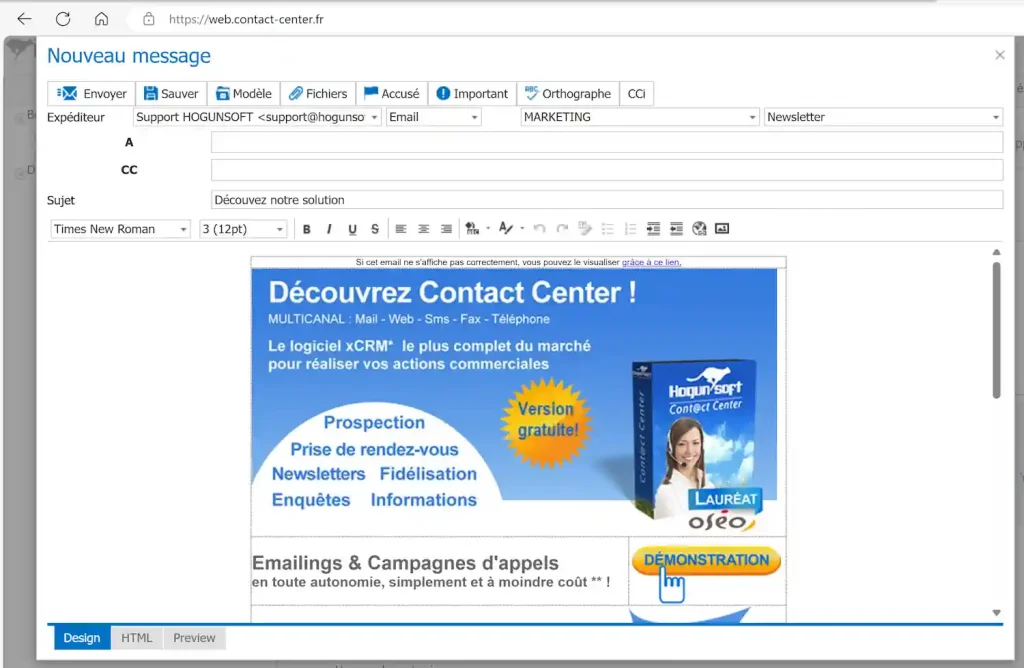The image size is (1024, 668).
Task: Click the 'Emailings & Campagnes d'appels' heading
Action: [406, 562]
